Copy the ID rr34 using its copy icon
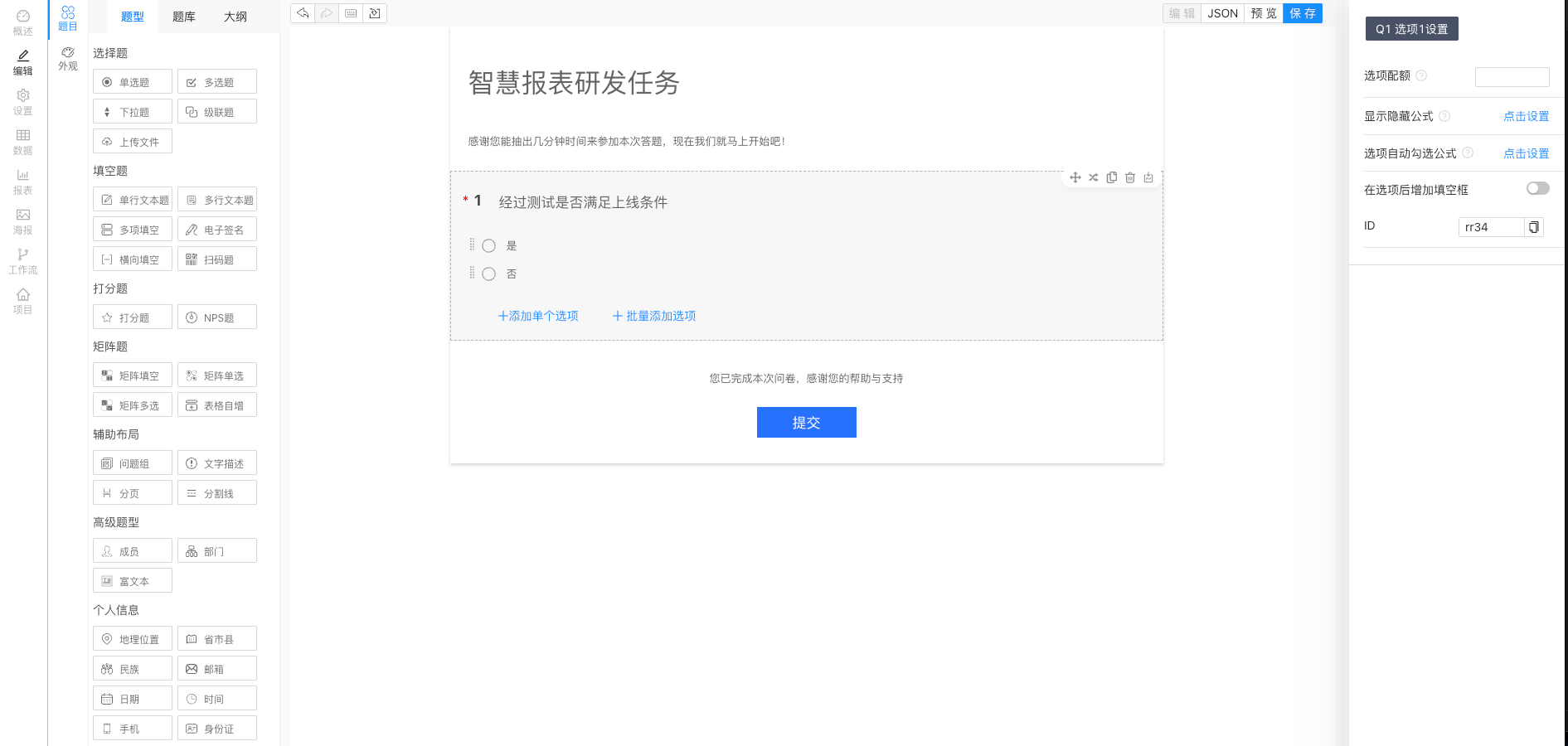This screenshot has height=746, width=1568. coord(1535,226)
